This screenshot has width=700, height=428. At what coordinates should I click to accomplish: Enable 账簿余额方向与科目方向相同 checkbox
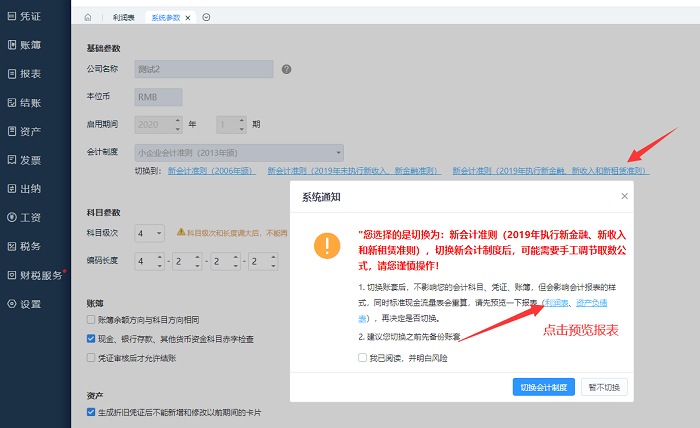[x=92, y=319]
